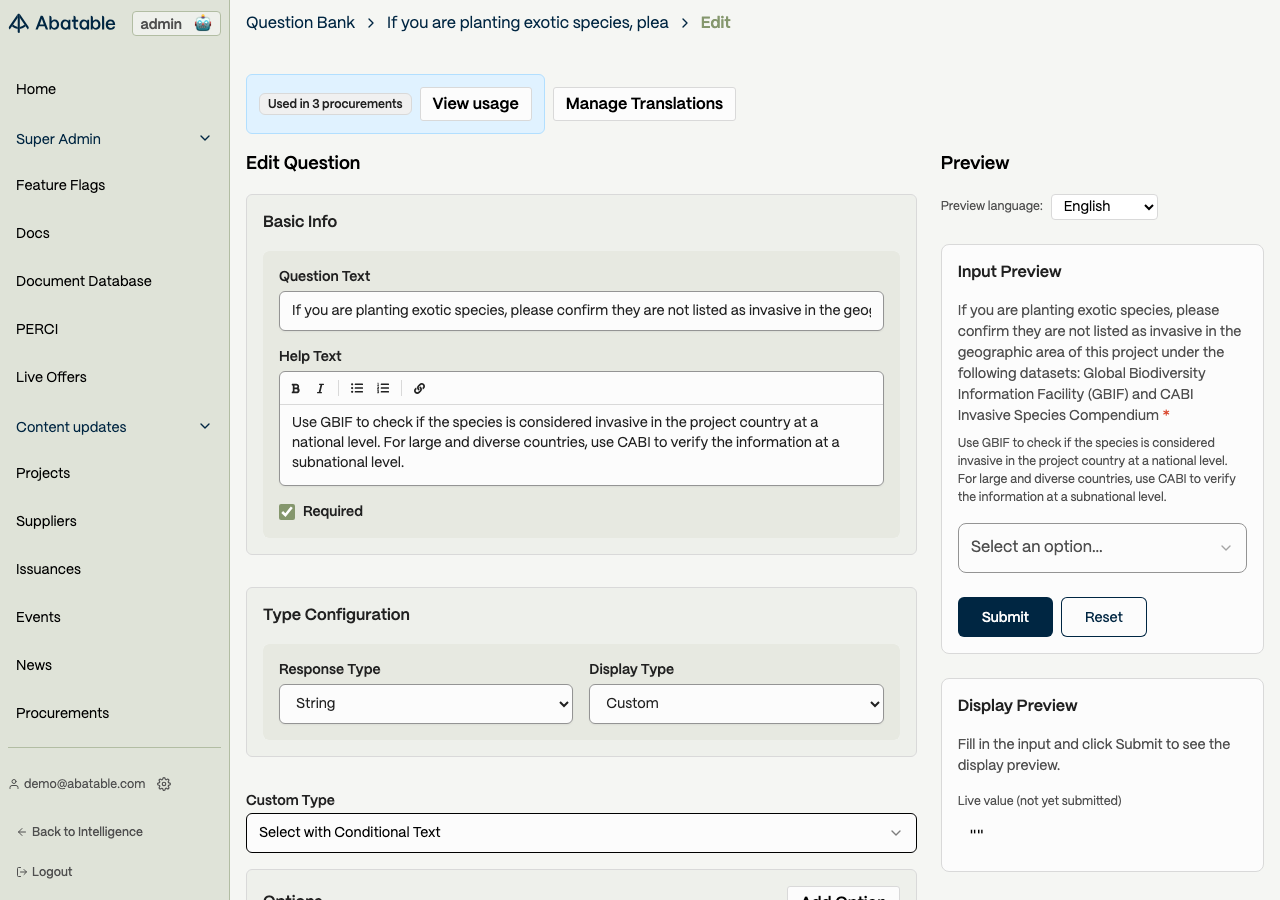This screenshot has height=900, width=1280.
Task: Click the Italic formatting icon
Action: (321, 389)
